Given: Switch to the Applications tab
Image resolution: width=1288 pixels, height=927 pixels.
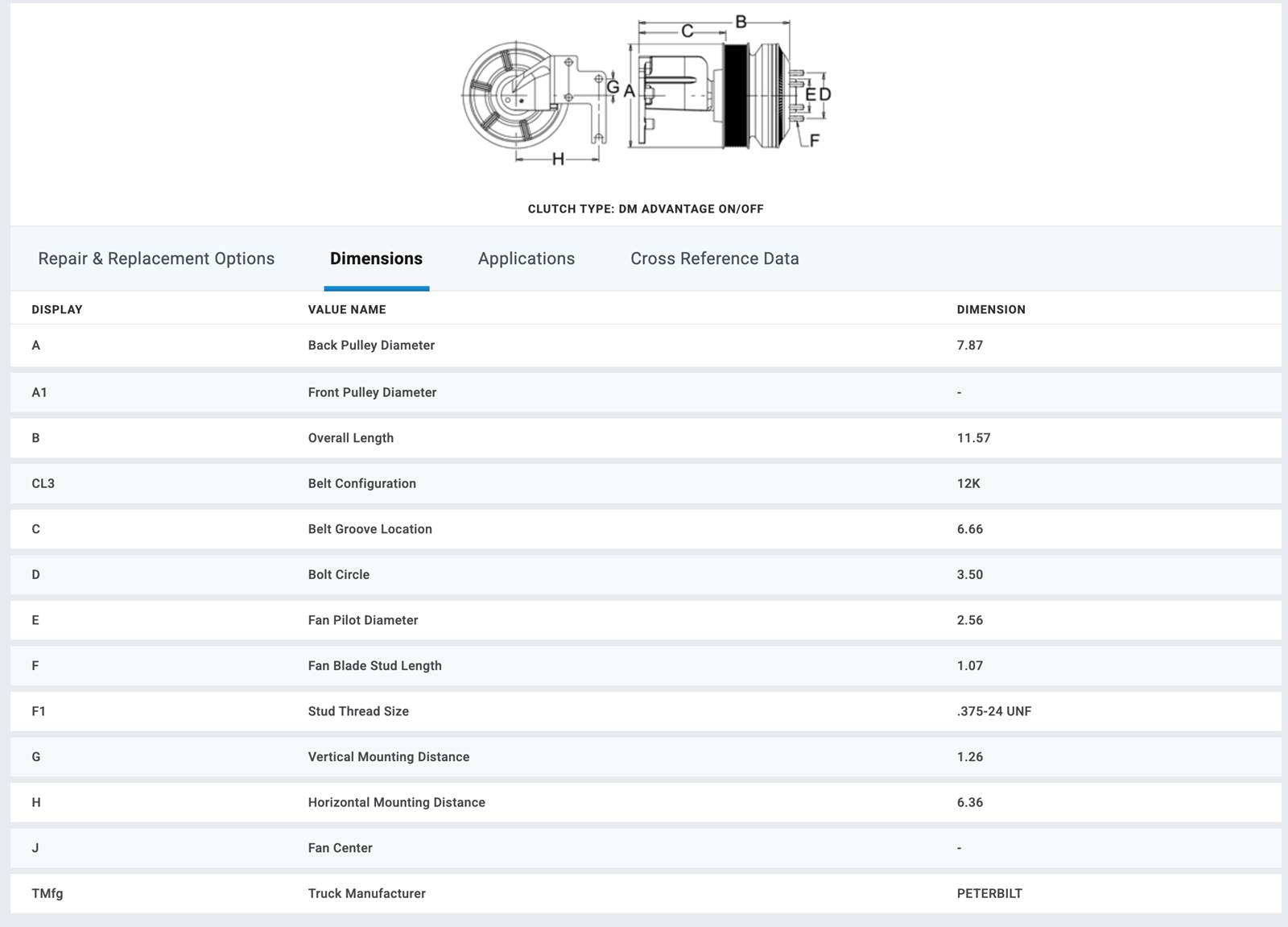Looking at the screenshot, I should [526, 259].
